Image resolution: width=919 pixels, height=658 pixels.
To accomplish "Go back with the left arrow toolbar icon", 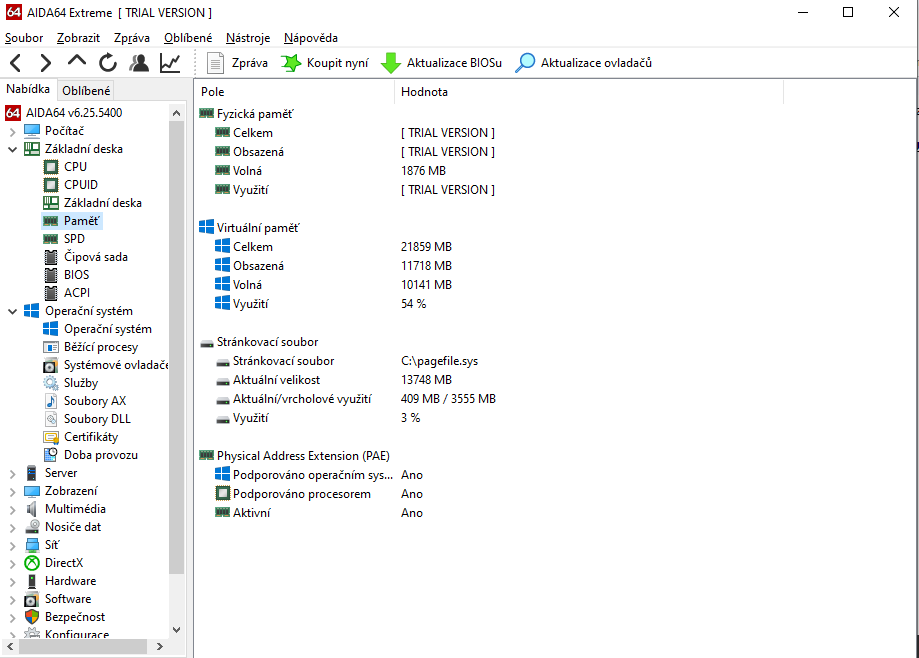I will click(16, 63).
